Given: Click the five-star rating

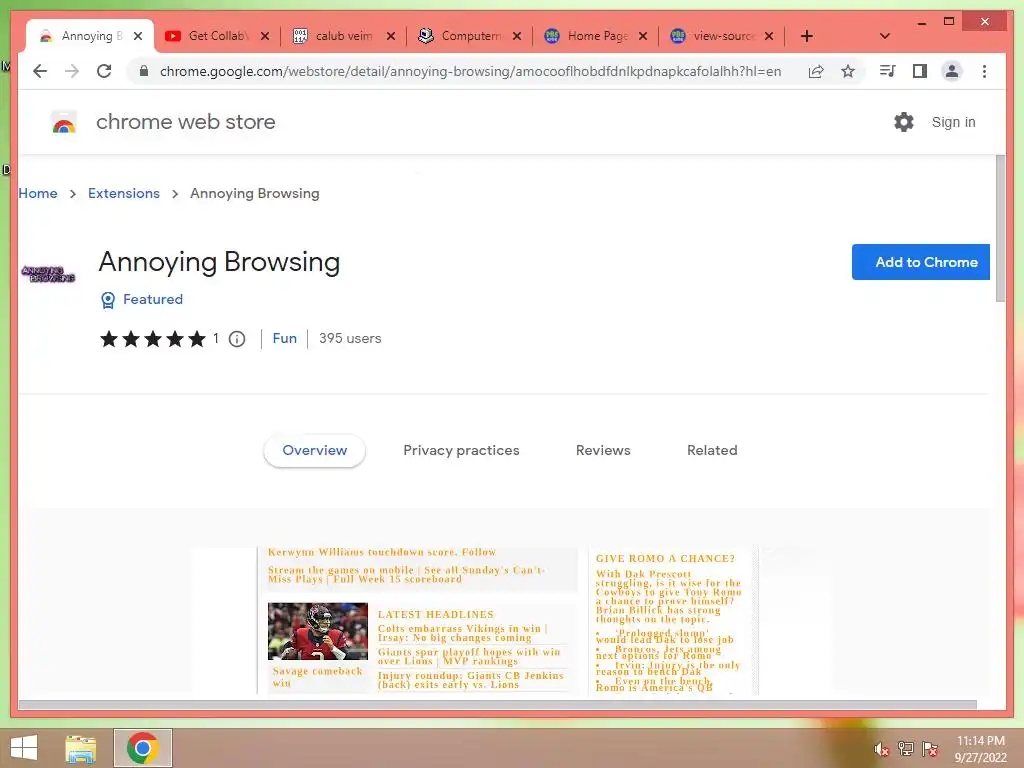Looking at the screenshot, I should click(x=152, y=339).
